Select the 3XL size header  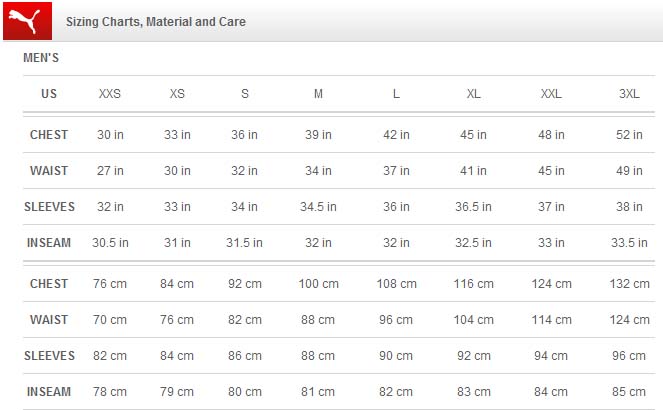click(x=629, y=94)
